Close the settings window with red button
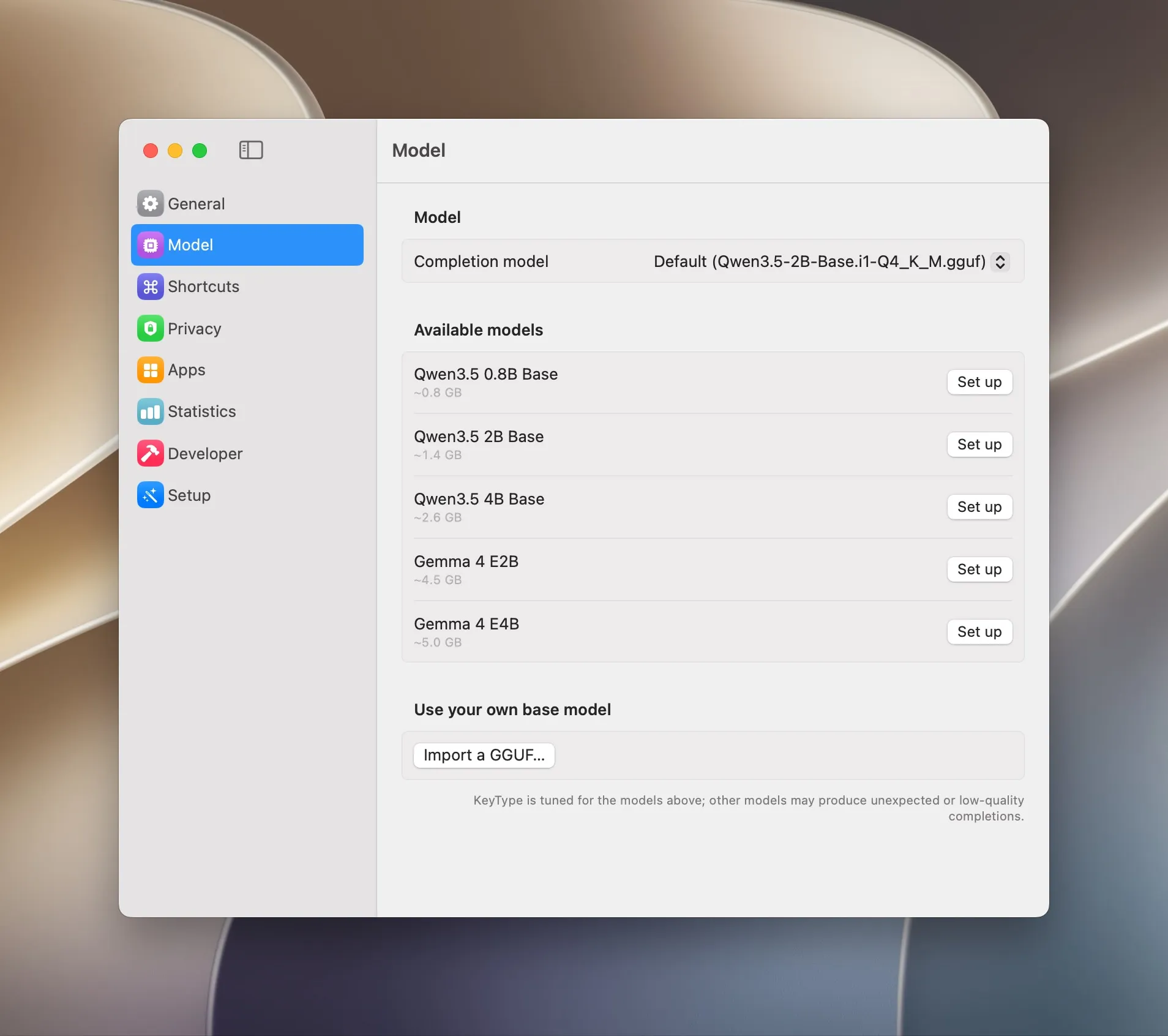The image size is (1168, 1036). [151, 151]
